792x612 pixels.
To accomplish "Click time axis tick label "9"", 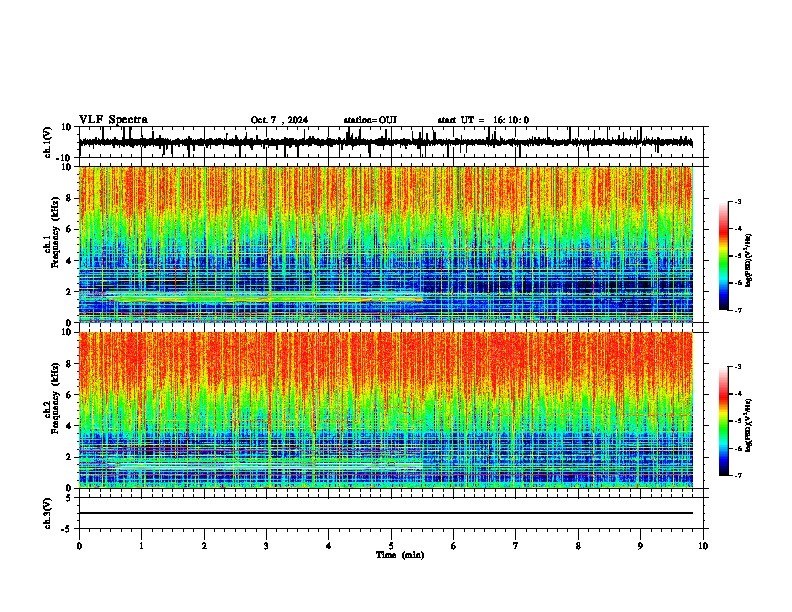I will click(640, 546).
